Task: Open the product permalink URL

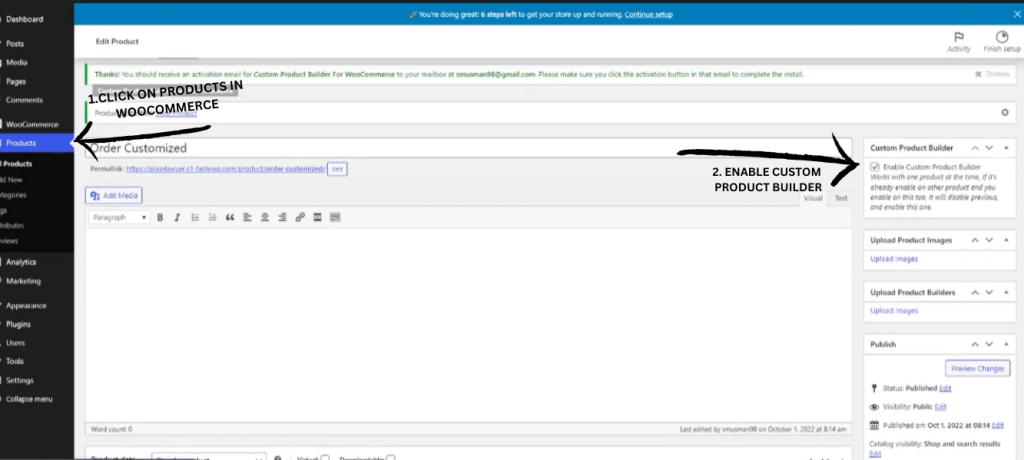Action: (225, 169)
